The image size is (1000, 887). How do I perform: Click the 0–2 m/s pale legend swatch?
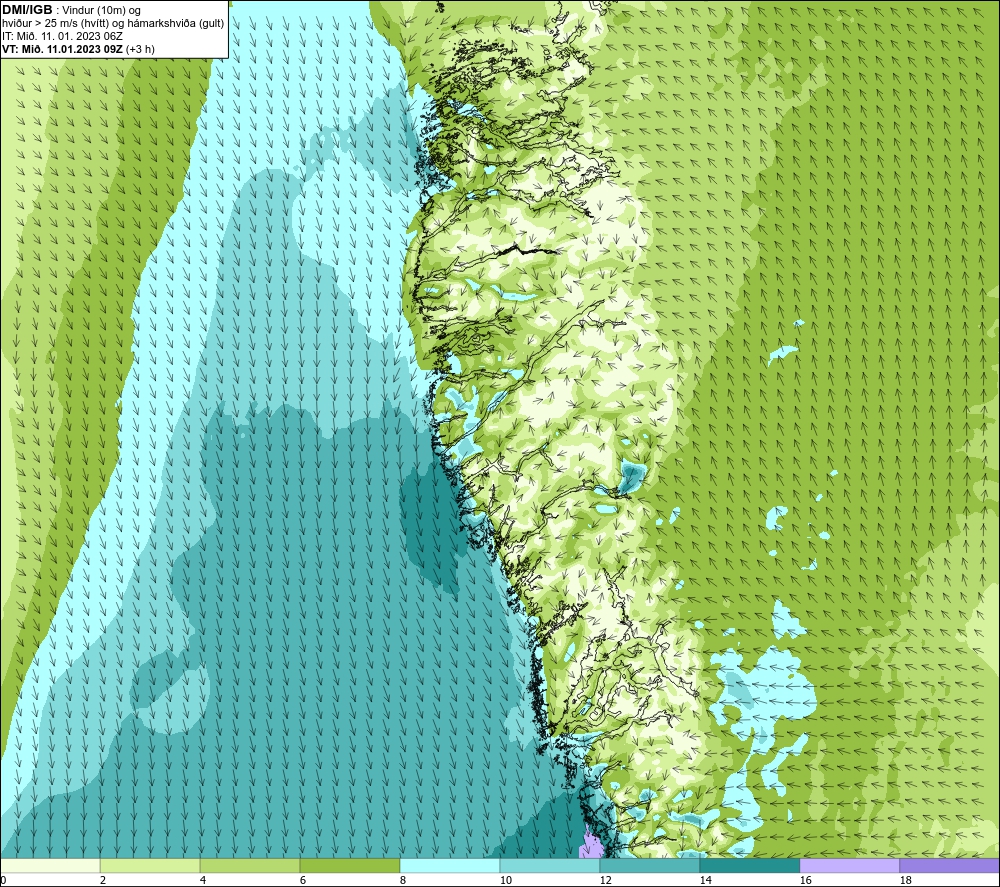[x=50, y=865]
